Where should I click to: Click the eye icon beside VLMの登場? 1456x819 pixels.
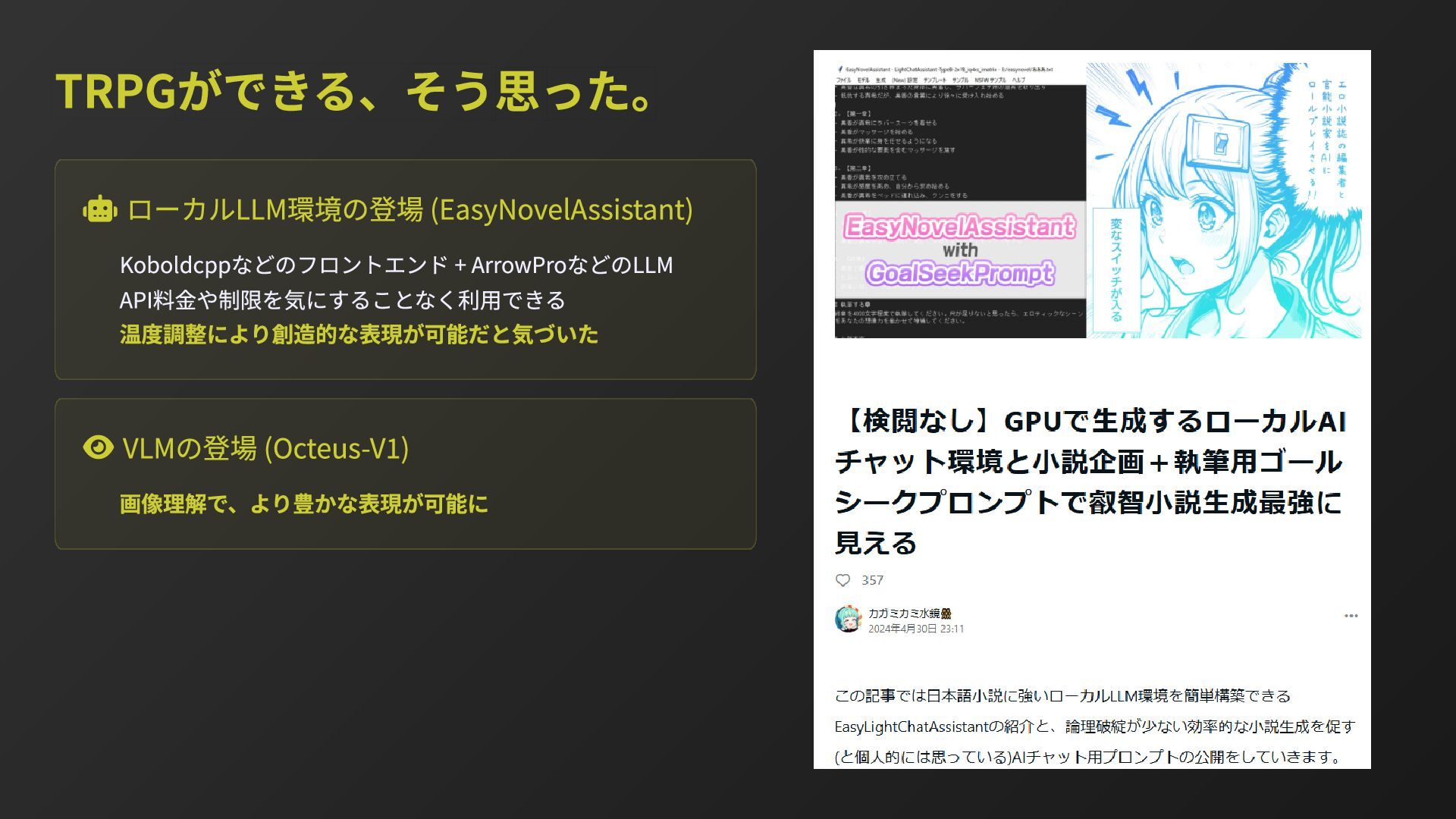tap(98, 447)
